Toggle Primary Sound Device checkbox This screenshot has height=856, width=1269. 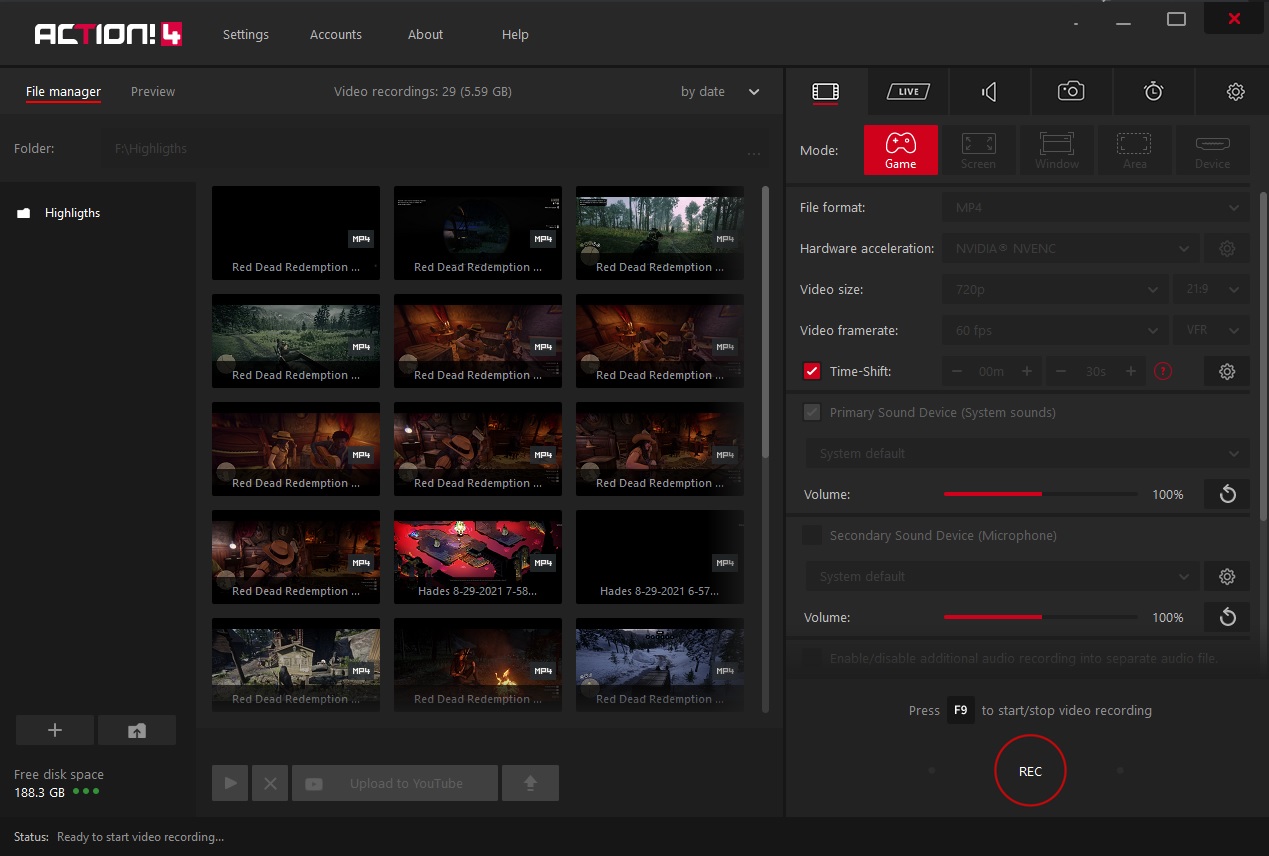(x=812, y=412)
